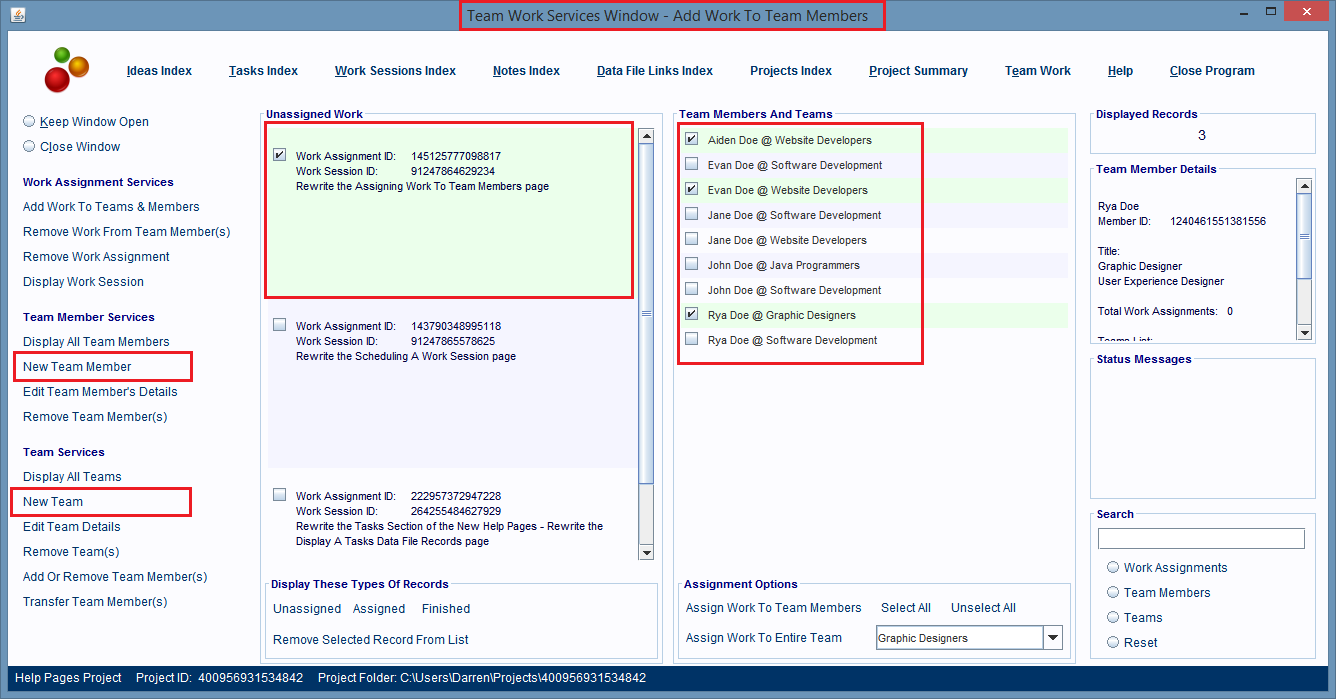Click the Assigned record type filter
The image size is (1336, 699).
pyautogui.click(x=379, y=608)
